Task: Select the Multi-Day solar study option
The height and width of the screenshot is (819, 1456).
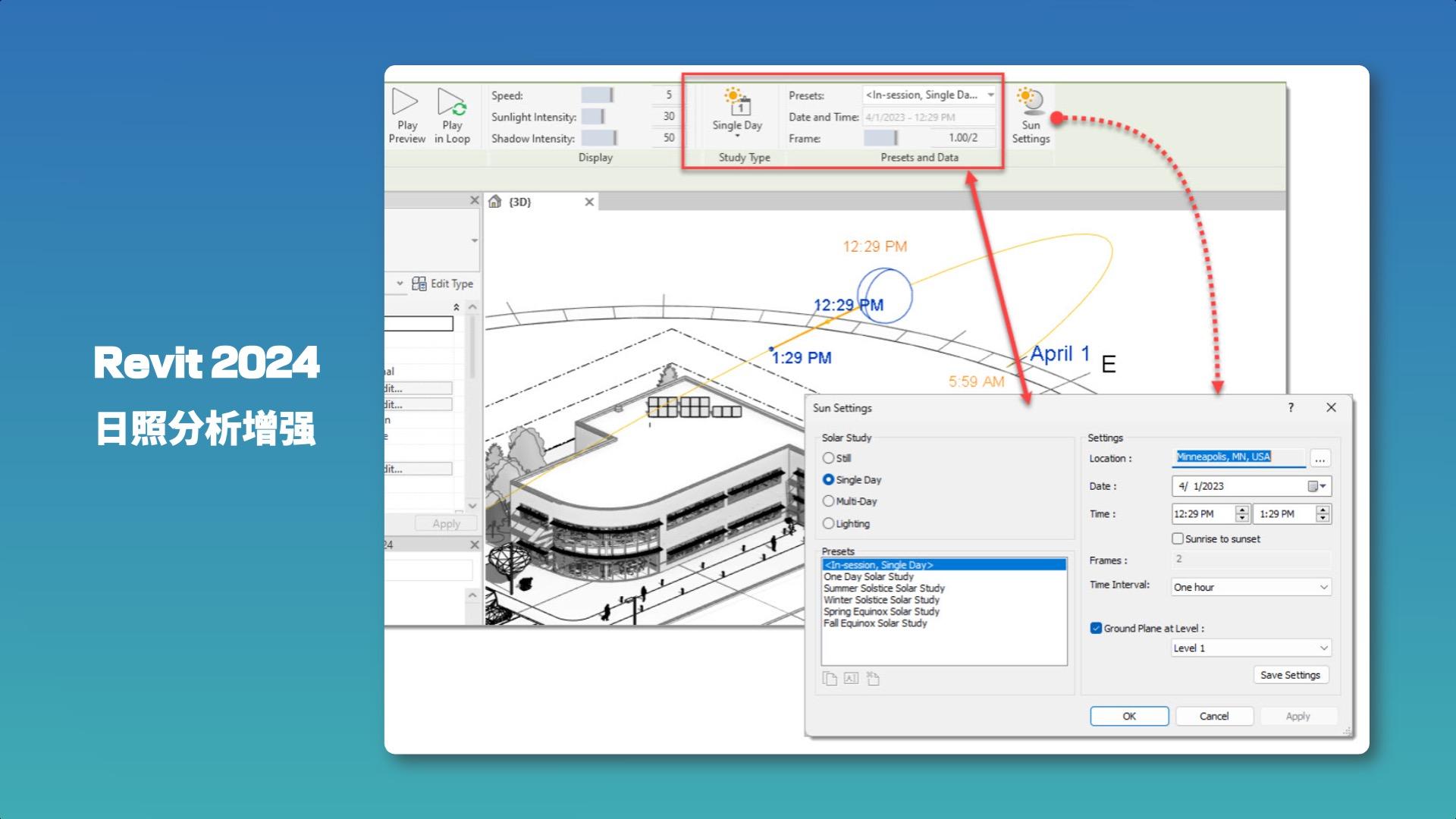Action: [x=829, y=500]
